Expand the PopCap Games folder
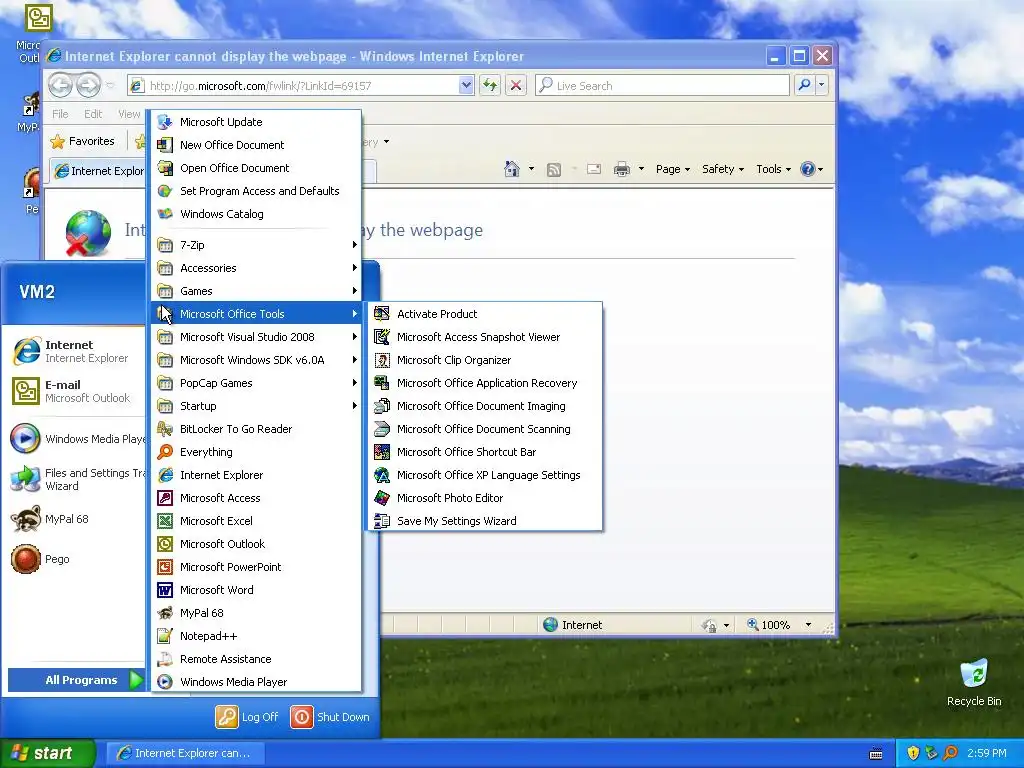Image resolution: width=1024 pixels, height=768 pixels. point(256,383)
